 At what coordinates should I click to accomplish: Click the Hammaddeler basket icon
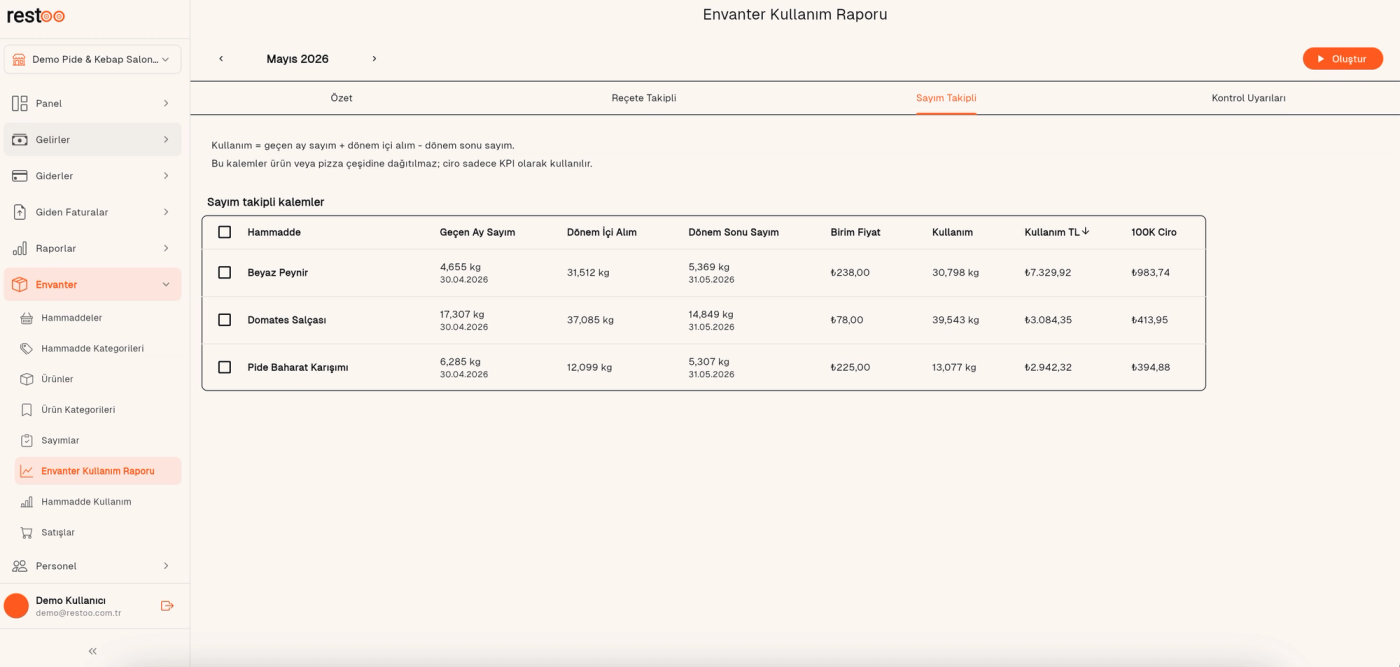27,318
